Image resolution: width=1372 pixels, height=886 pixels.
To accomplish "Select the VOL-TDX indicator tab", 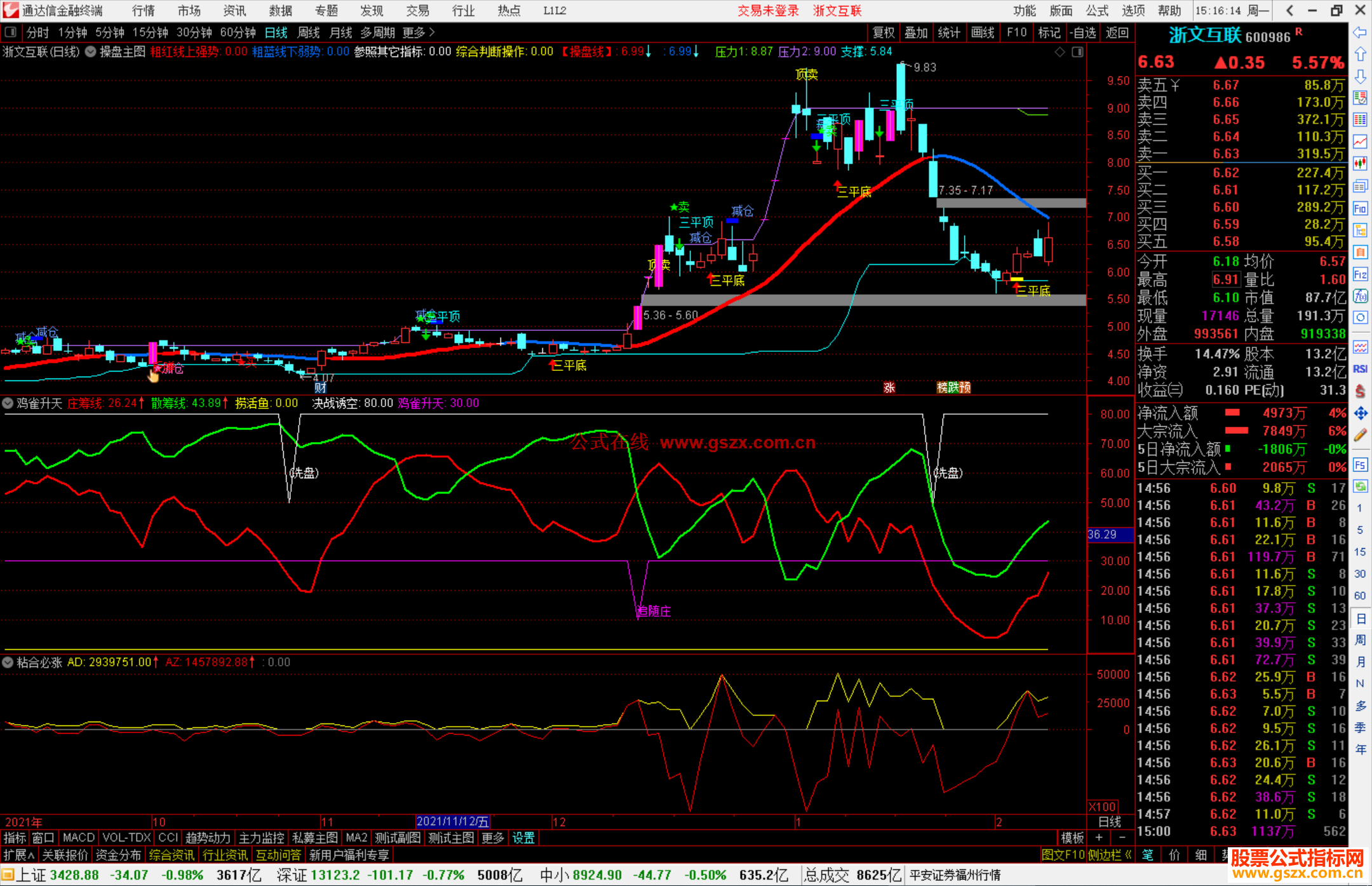I will point(126,838).
